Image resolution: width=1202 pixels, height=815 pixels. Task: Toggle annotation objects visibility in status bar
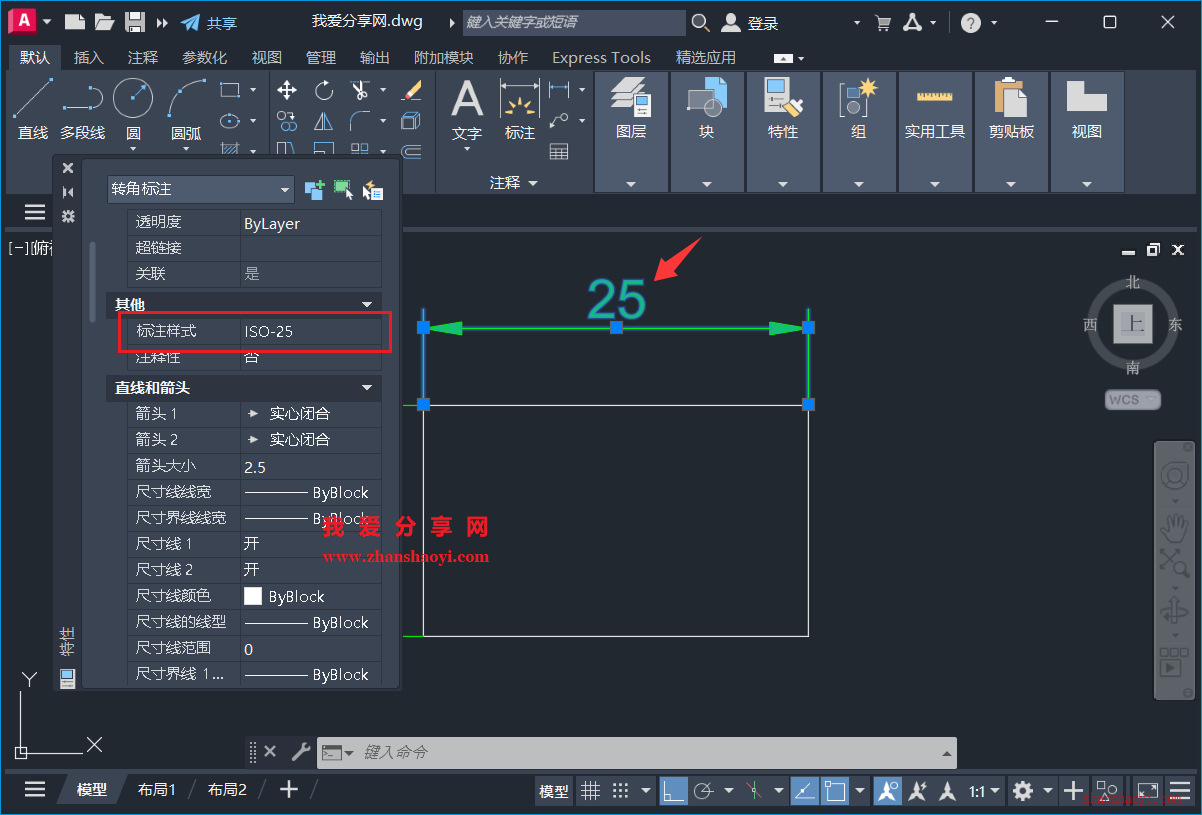pos(887,791)
